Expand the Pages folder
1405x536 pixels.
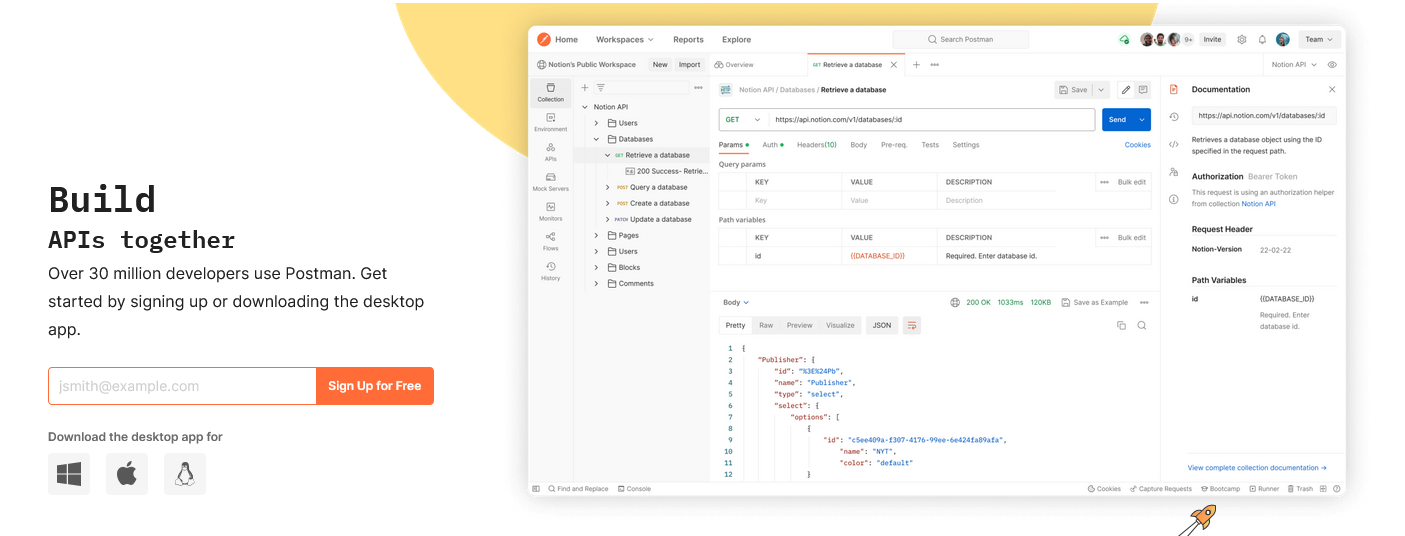[597, 235]
